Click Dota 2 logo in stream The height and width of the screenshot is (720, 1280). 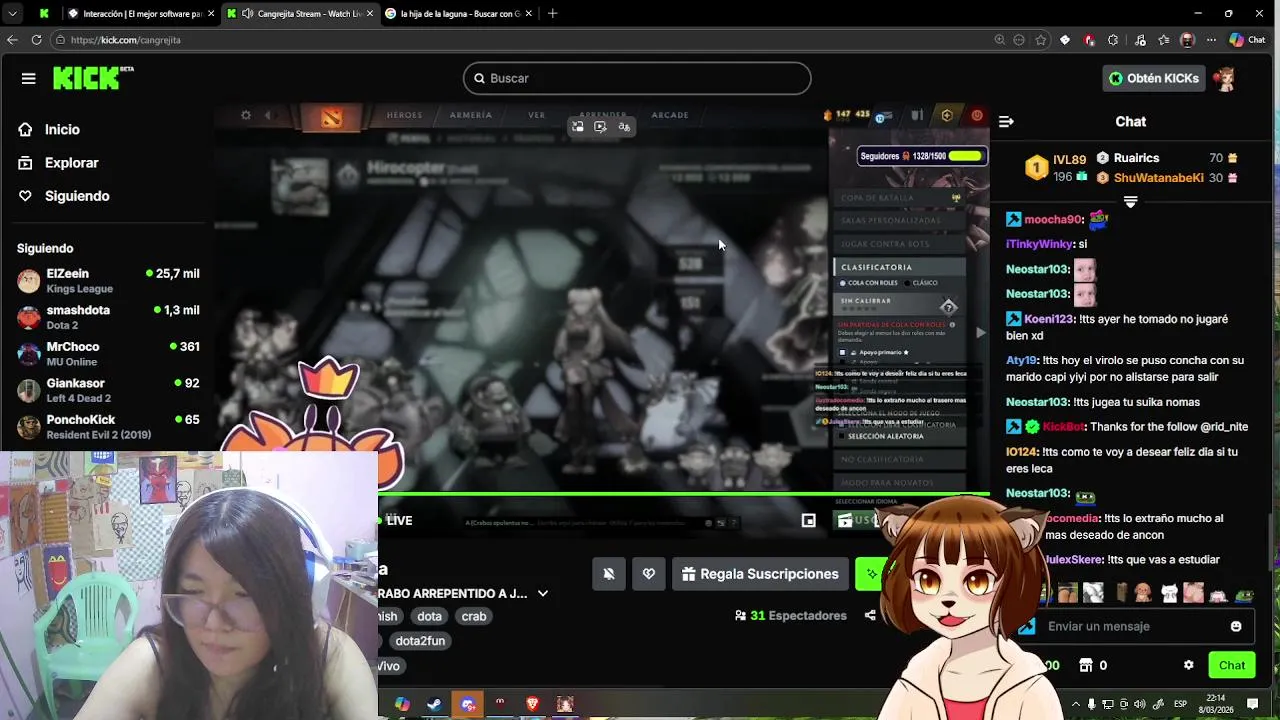pyautogui.click(x=331, y=117)
